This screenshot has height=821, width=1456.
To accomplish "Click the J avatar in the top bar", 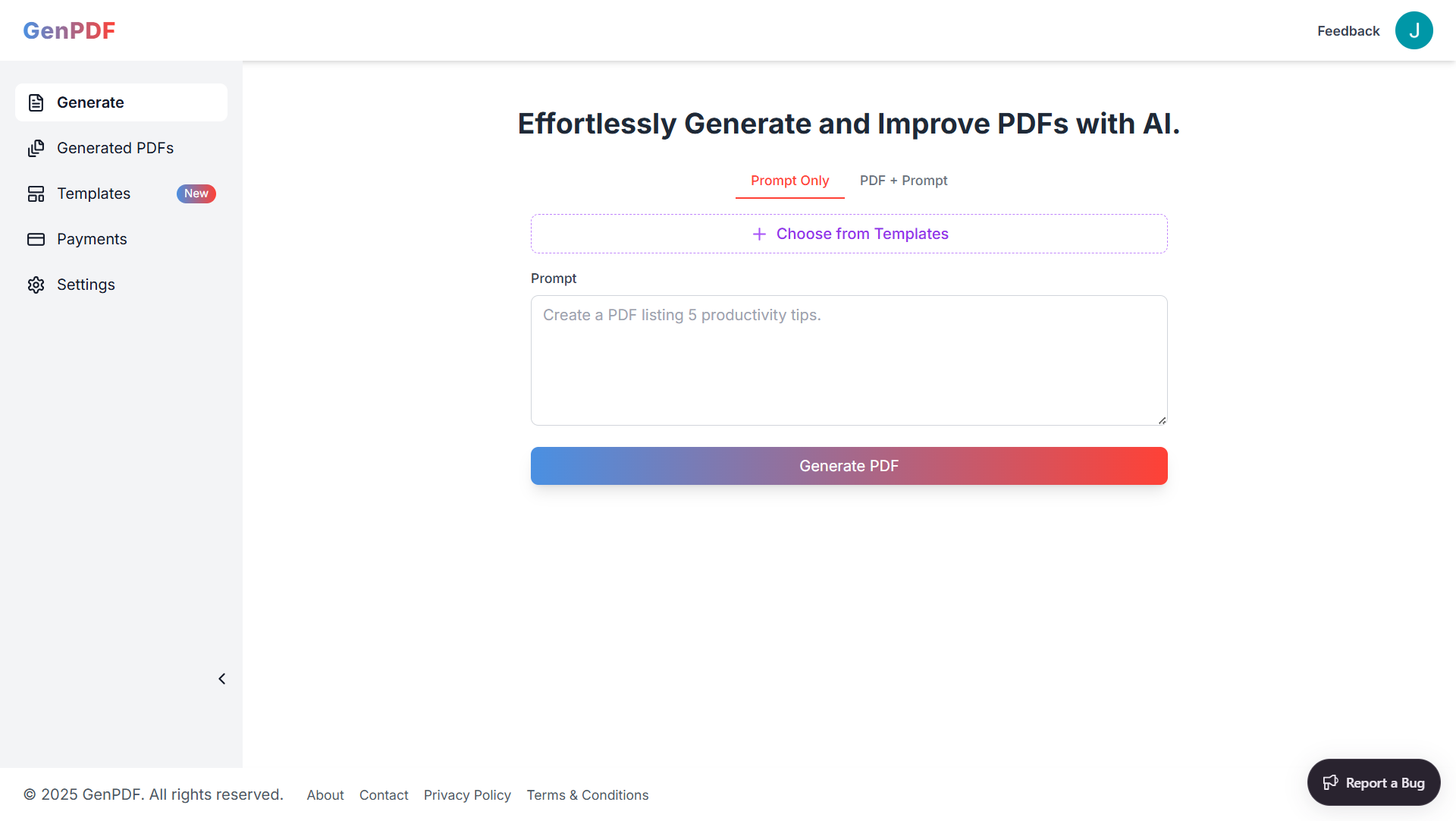I will point(1414,30).
